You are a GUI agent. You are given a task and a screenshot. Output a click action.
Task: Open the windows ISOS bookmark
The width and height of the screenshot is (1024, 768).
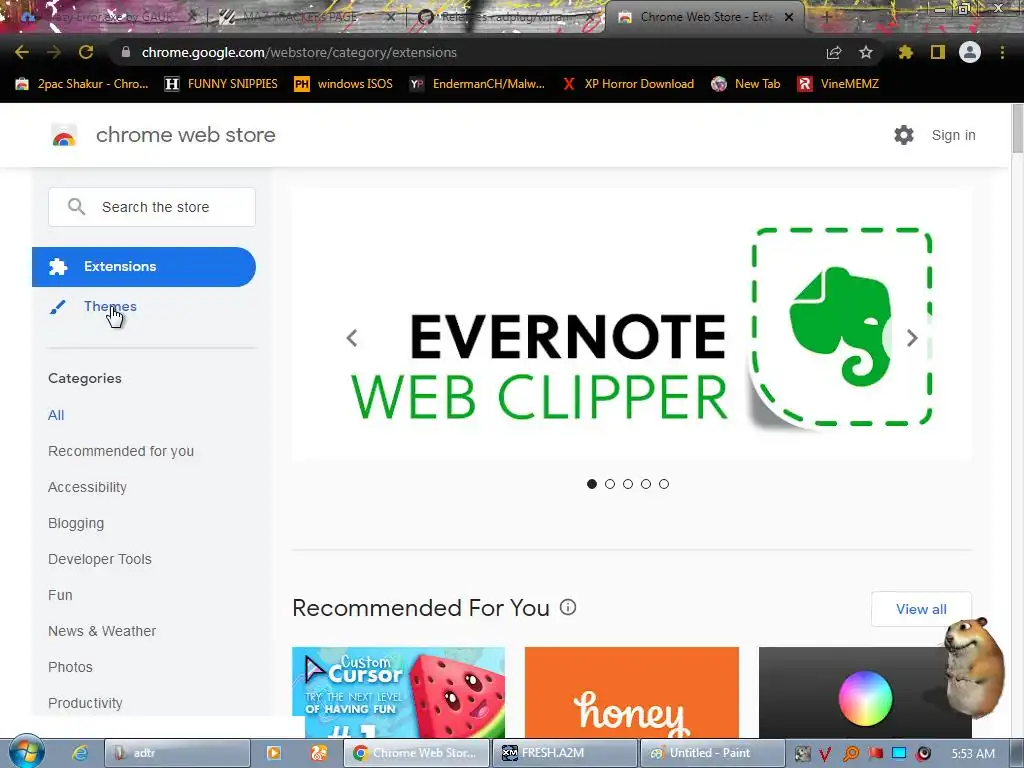click(344, 84)
